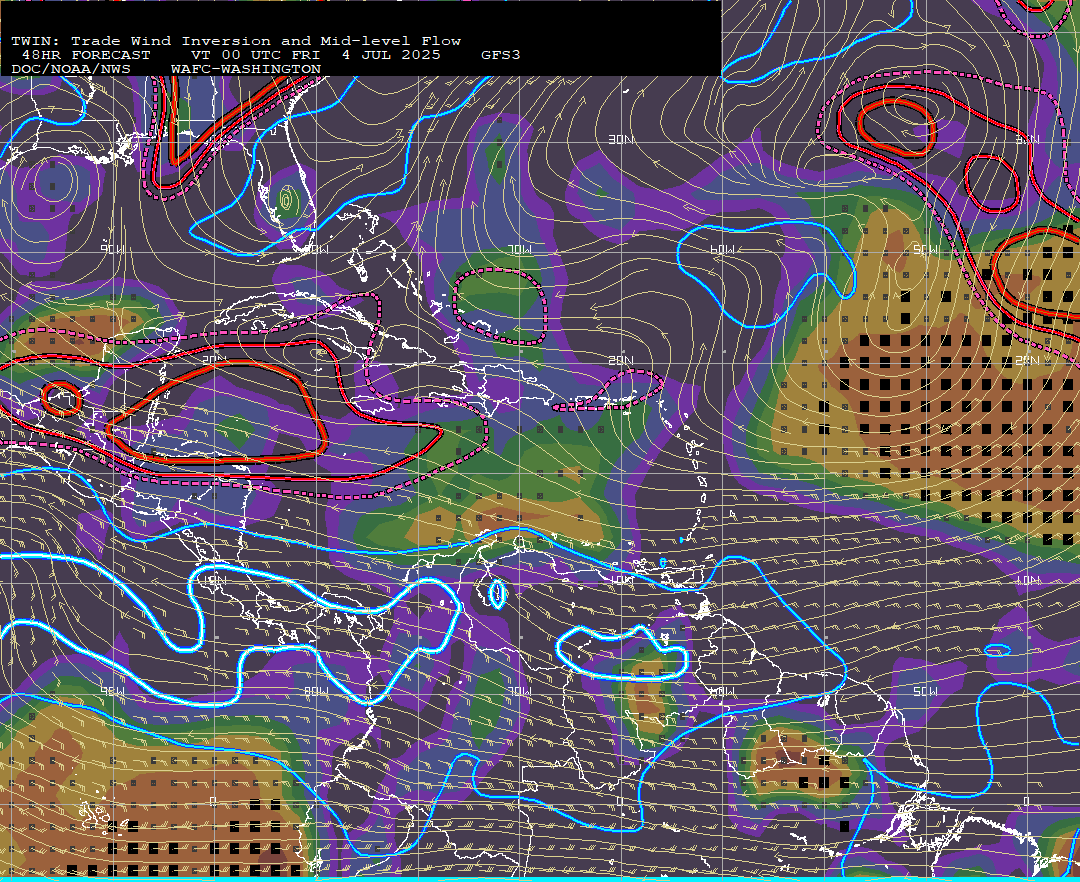Click the 90W label over the Gulf of Mexico
Screen dimensions: 1080x882
pyautogui.click(x=113, y=249)
